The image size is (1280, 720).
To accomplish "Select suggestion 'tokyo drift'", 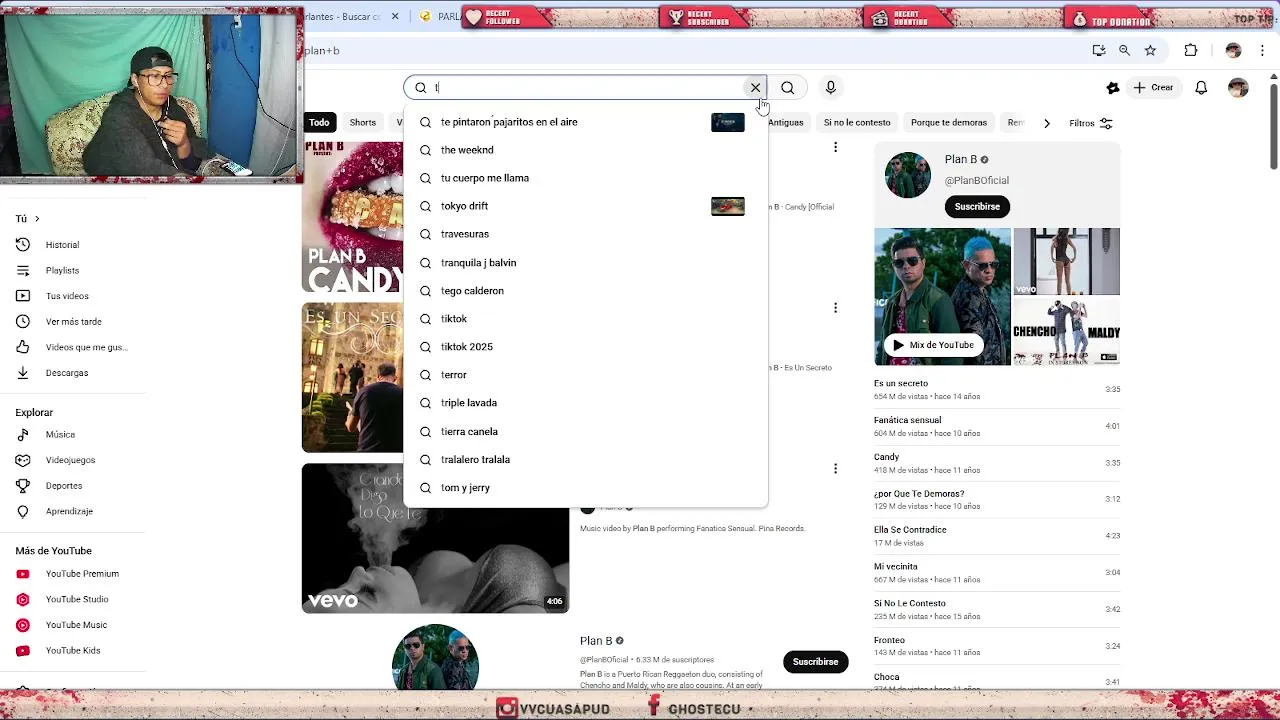I will pyautogui.click(x=585, y=206).
